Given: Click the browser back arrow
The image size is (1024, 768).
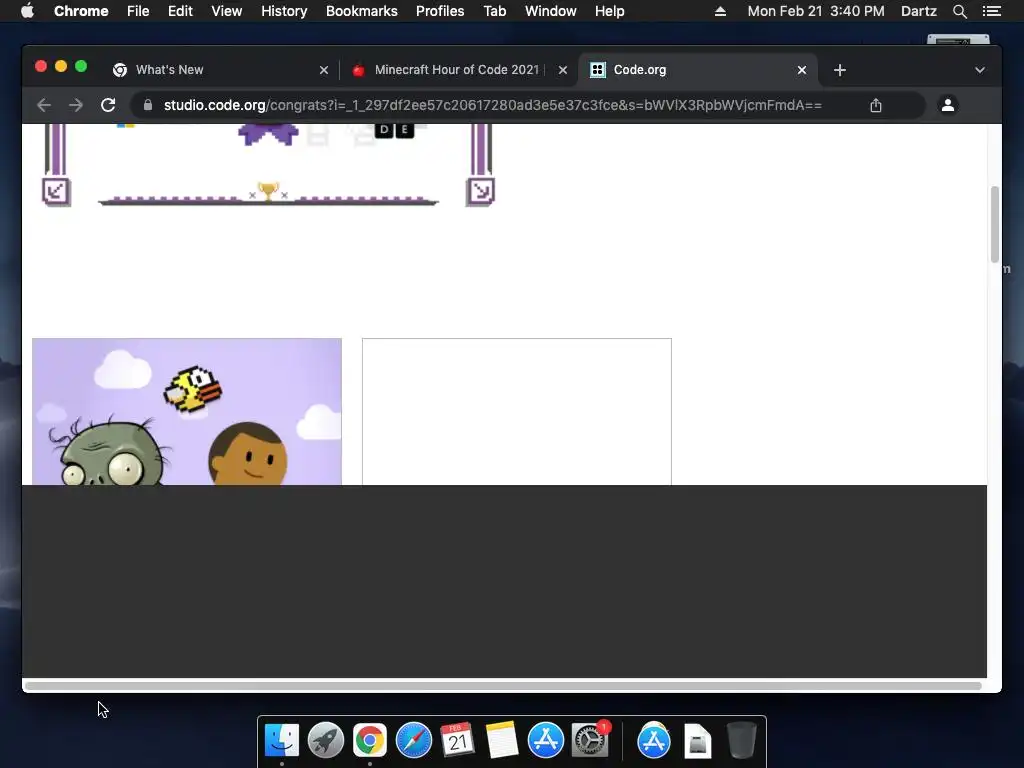Looking at the screenshot, I should pyautogui.click(x=44, y=105).
